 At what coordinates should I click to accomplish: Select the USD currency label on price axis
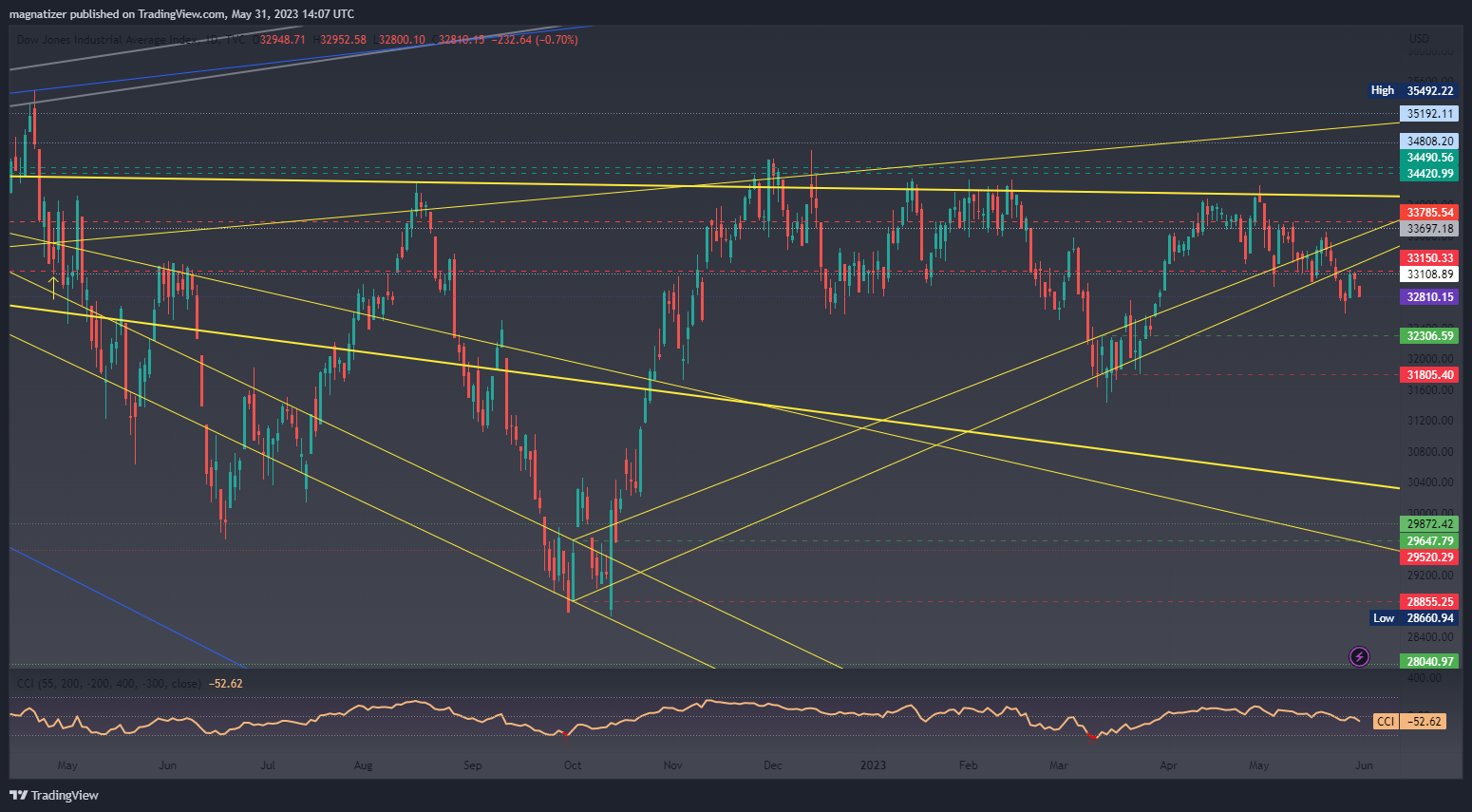pos(1419,39)
